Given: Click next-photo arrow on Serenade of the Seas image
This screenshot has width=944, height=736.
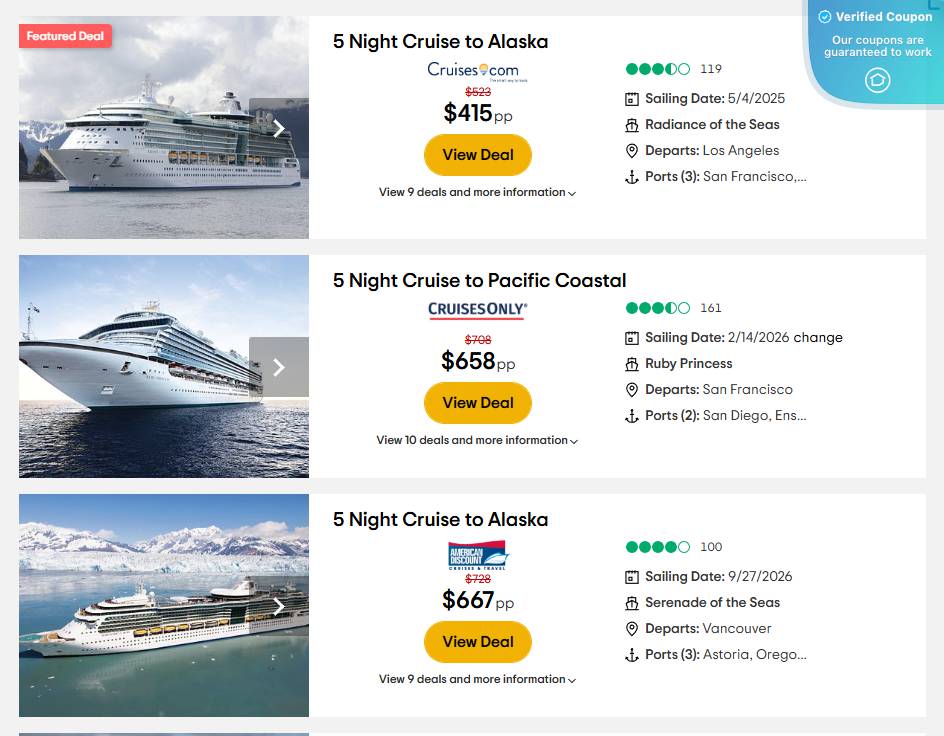Looking at the screenshot, I should pos(279,606).
